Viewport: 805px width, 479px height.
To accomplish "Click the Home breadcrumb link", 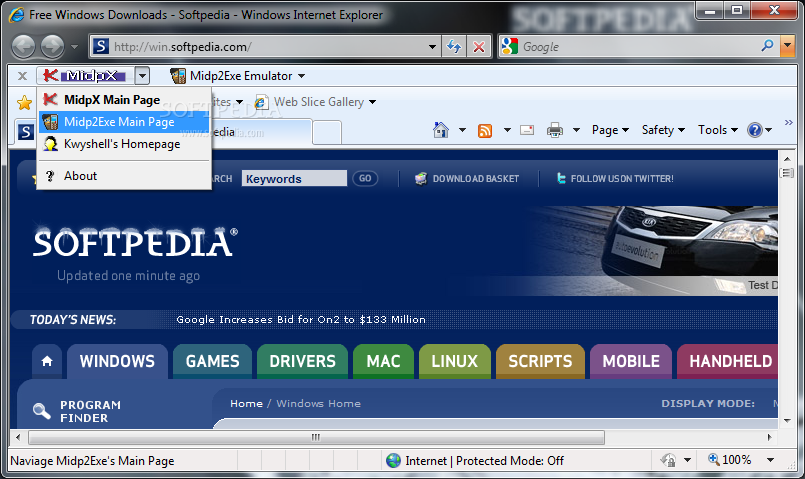I will (x=246, y=404).
